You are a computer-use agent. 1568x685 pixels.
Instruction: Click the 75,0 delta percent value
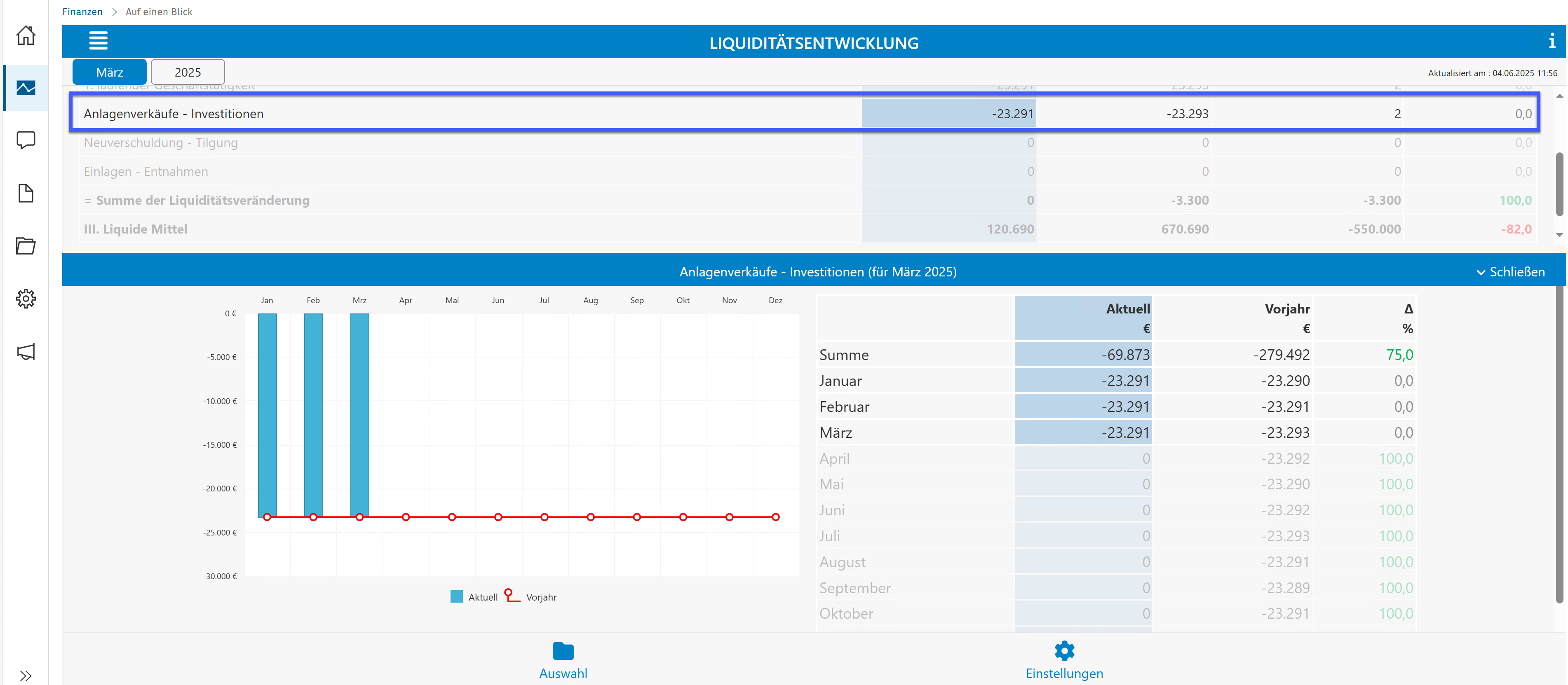[x=1399, y=355]
